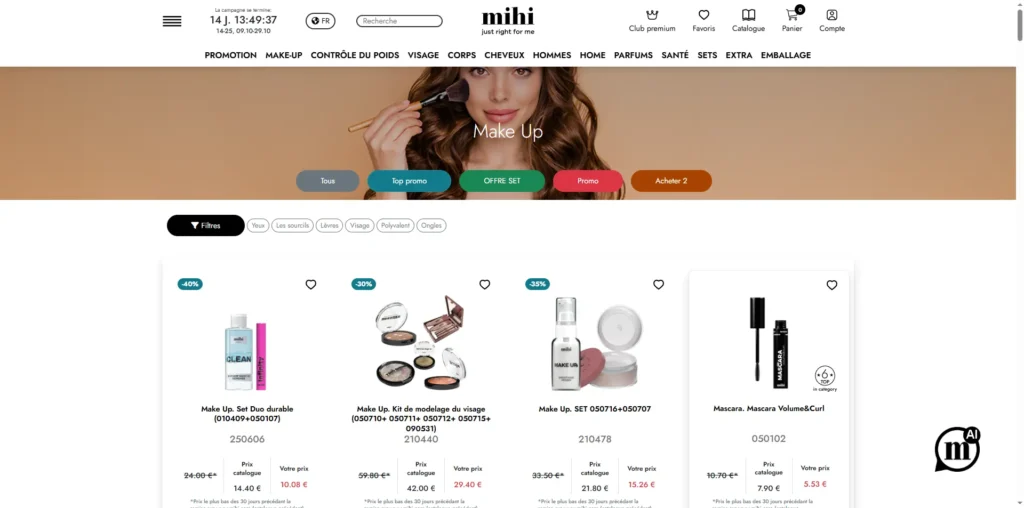This screenshot has height=508, width=1024.
Task: Open the SET 050716+050707 product image
Action: (x=594, y=344)
